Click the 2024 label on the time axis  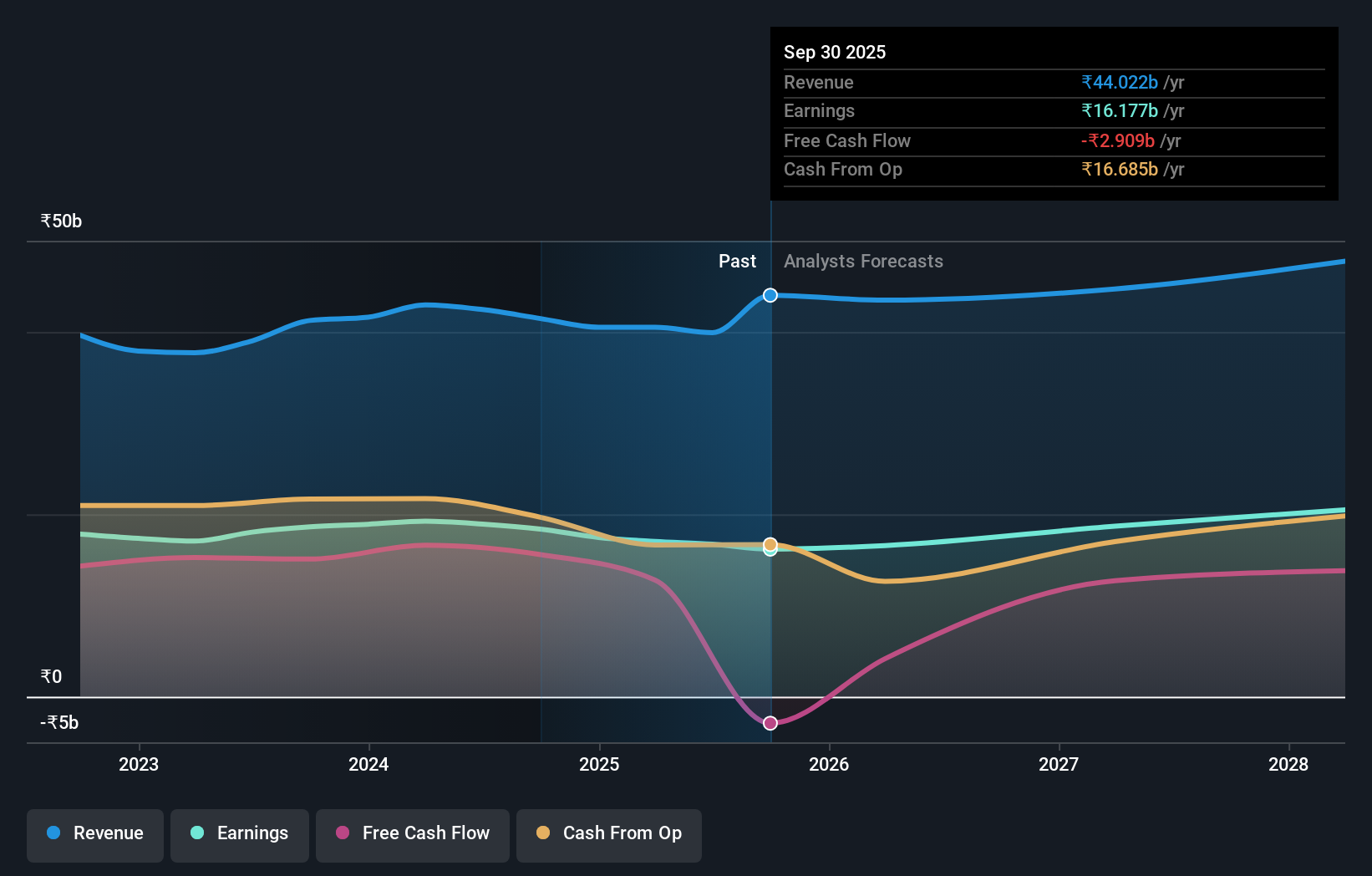coord(368,764)
